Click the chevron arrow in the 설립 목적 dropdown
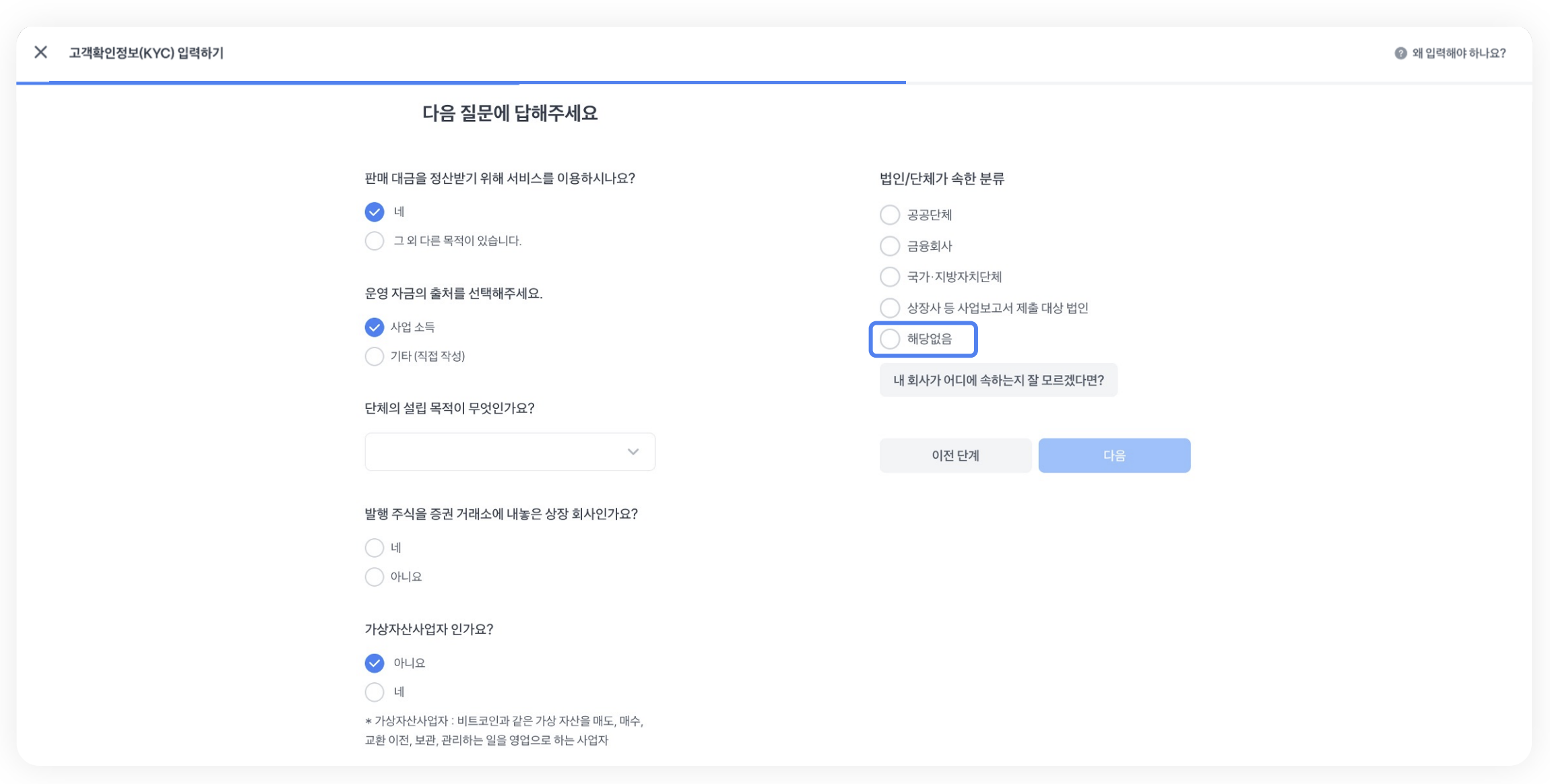This screenshot has height=784, width=1550. coord(633,451)
